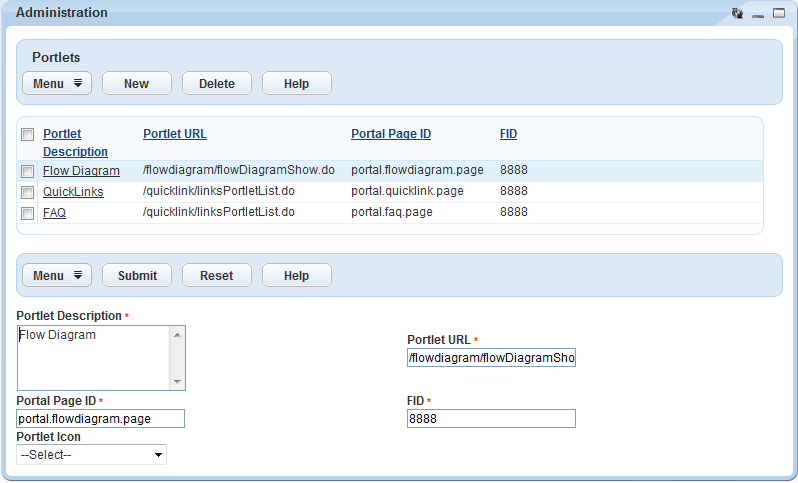Screen dimensions: 798x483
Task: Open Help in the Portlets toolbar
Action: tap(296, 84)
